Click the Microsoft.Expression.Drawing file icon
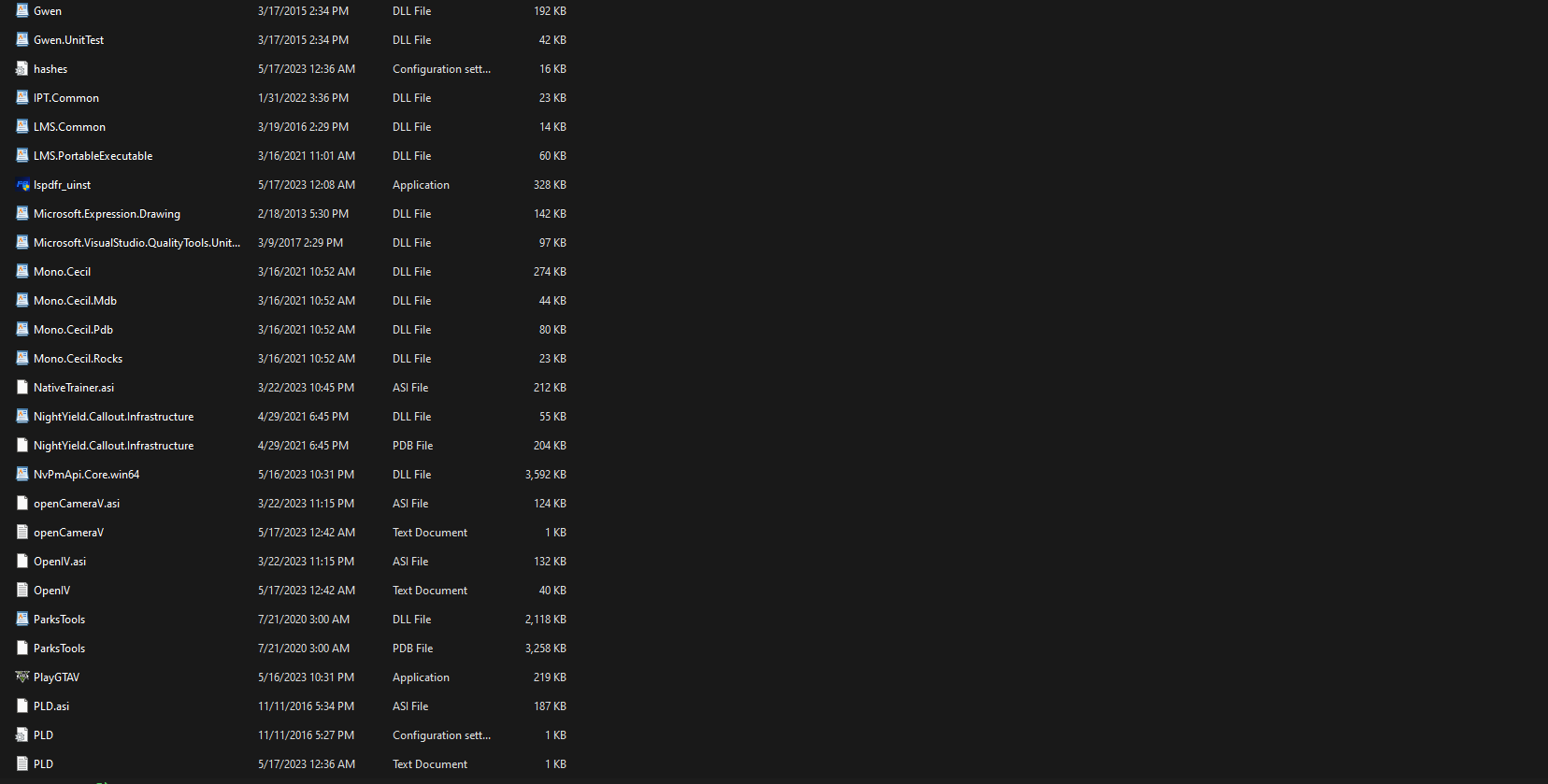The width and height of the screenshot is (1548, 784). point(22,214)
